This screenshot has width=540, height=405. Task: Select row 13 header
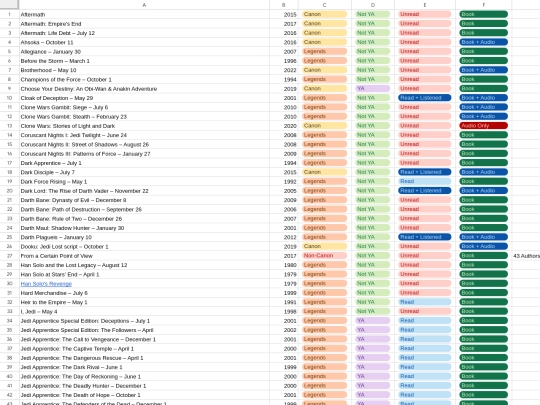[x=9, y=126]
